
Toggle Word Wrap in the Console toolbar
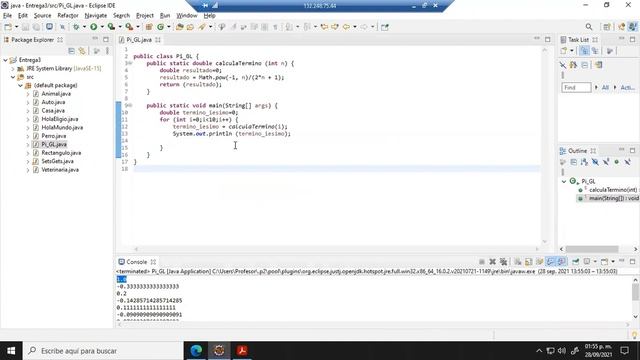540,262
